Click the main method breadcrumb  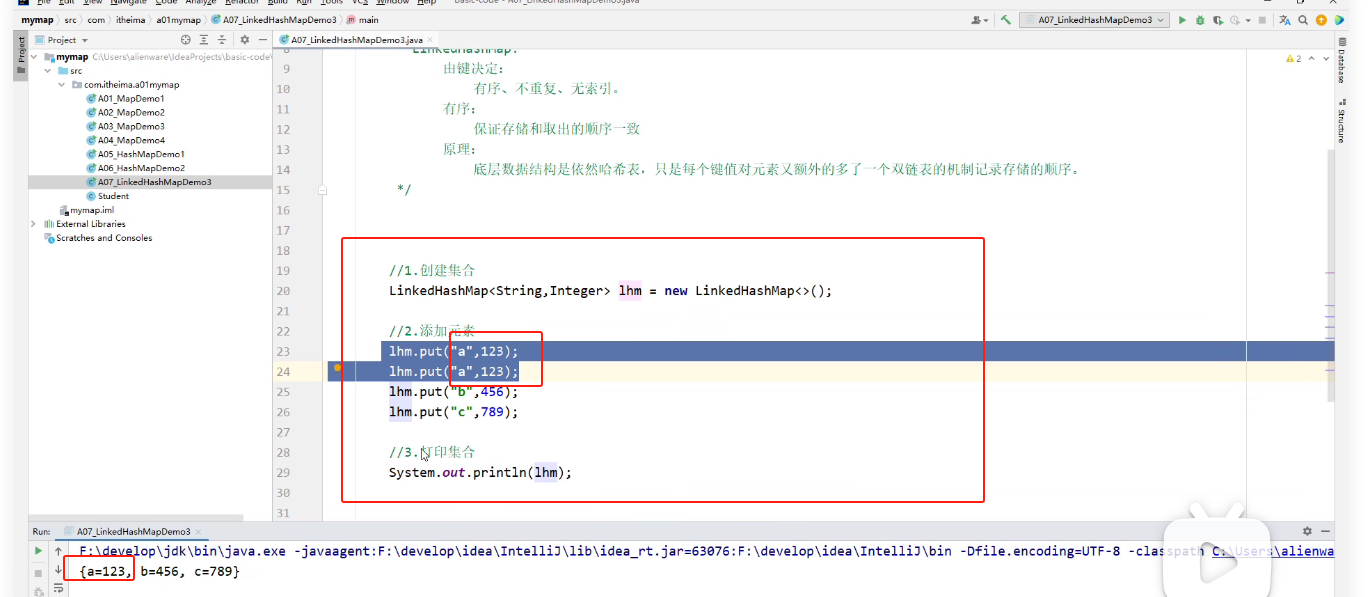pos(362,20)
